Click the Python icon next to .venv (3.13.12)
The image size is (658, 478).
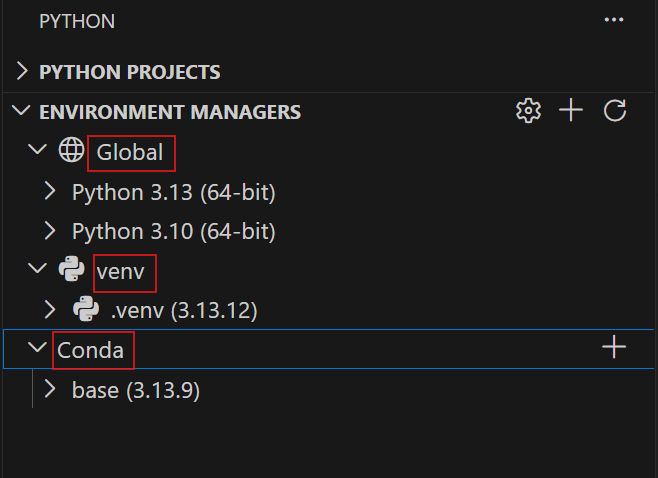[x=85, y=310]
